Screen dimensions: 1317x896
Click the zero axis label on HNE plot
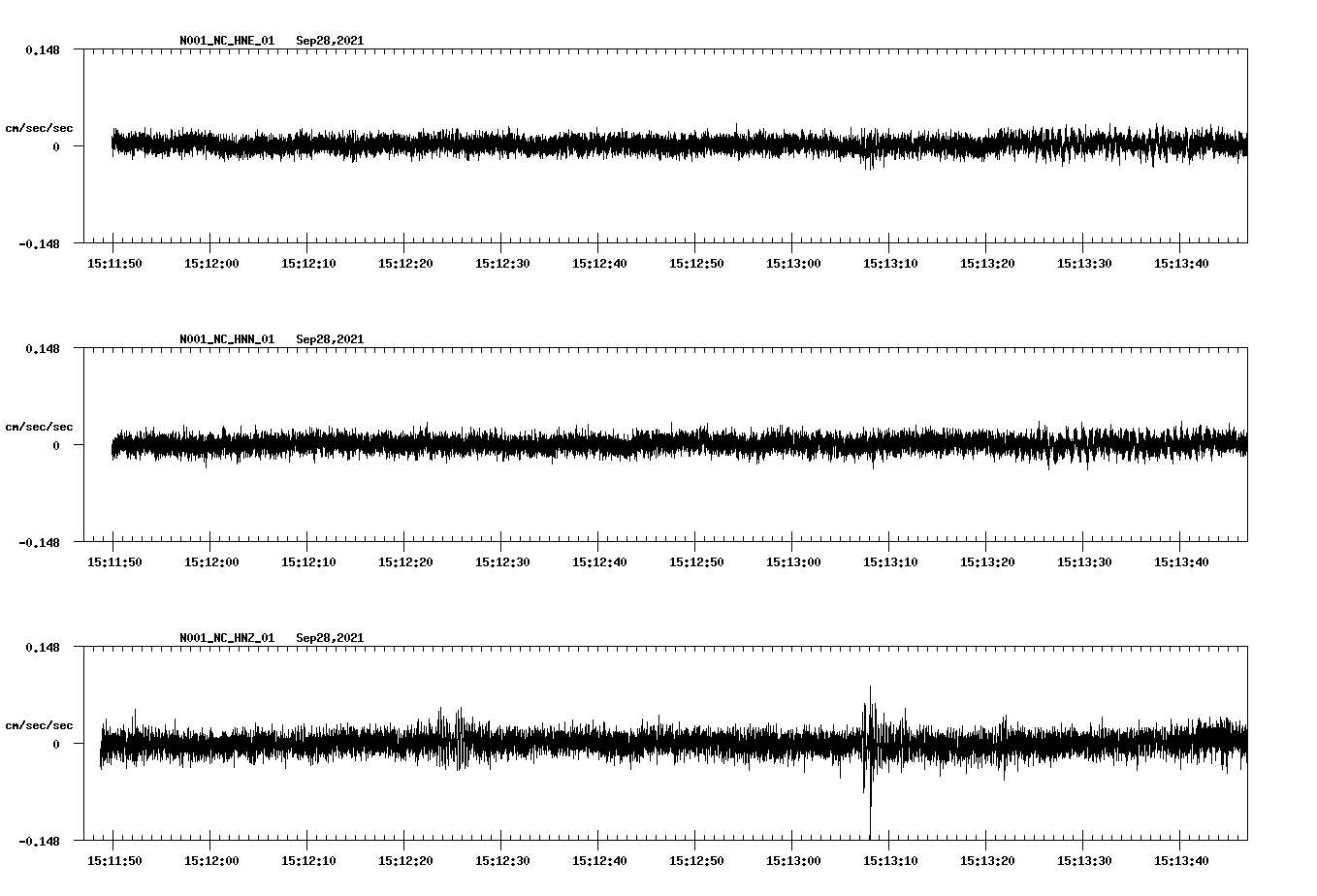tap(56, 146)
